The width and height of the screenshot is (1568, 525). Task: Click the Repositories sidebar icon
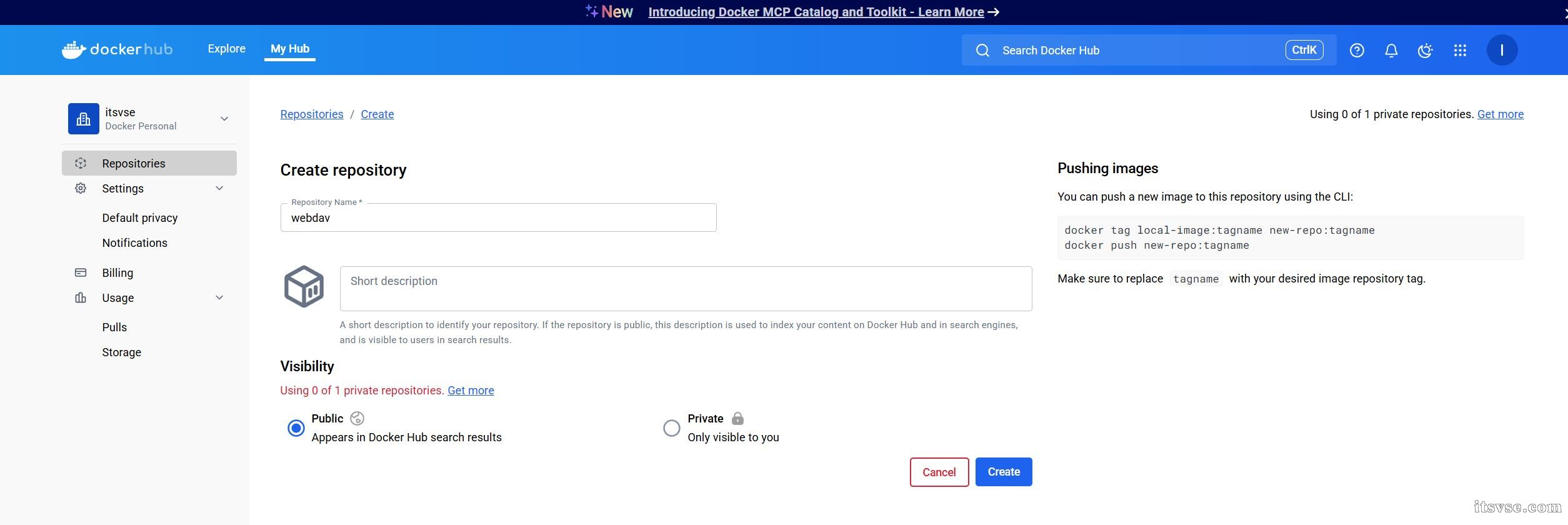81,163
